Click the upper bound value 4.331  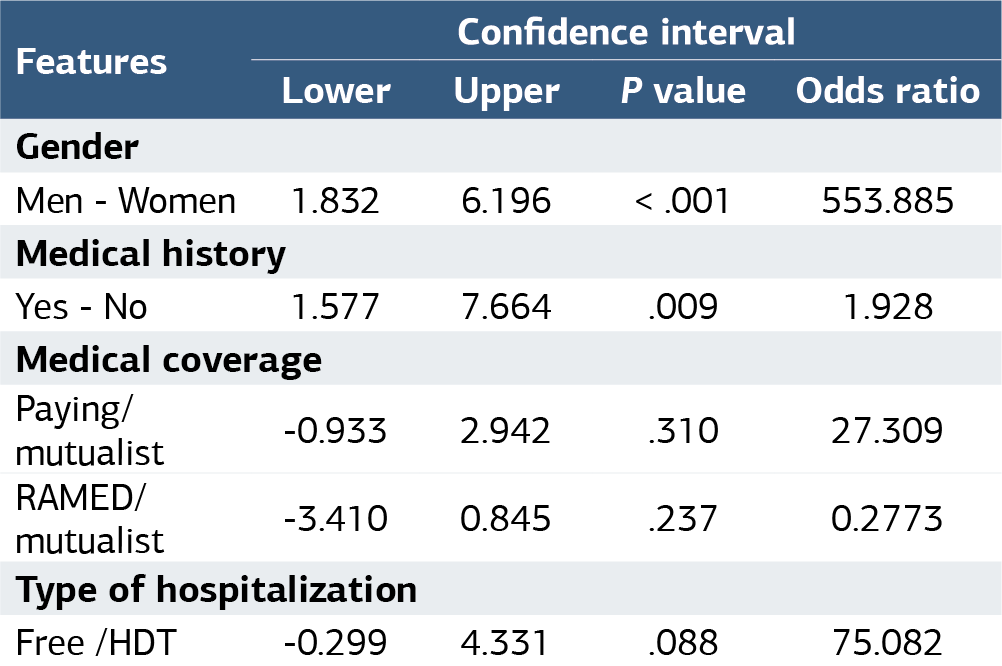504,643
